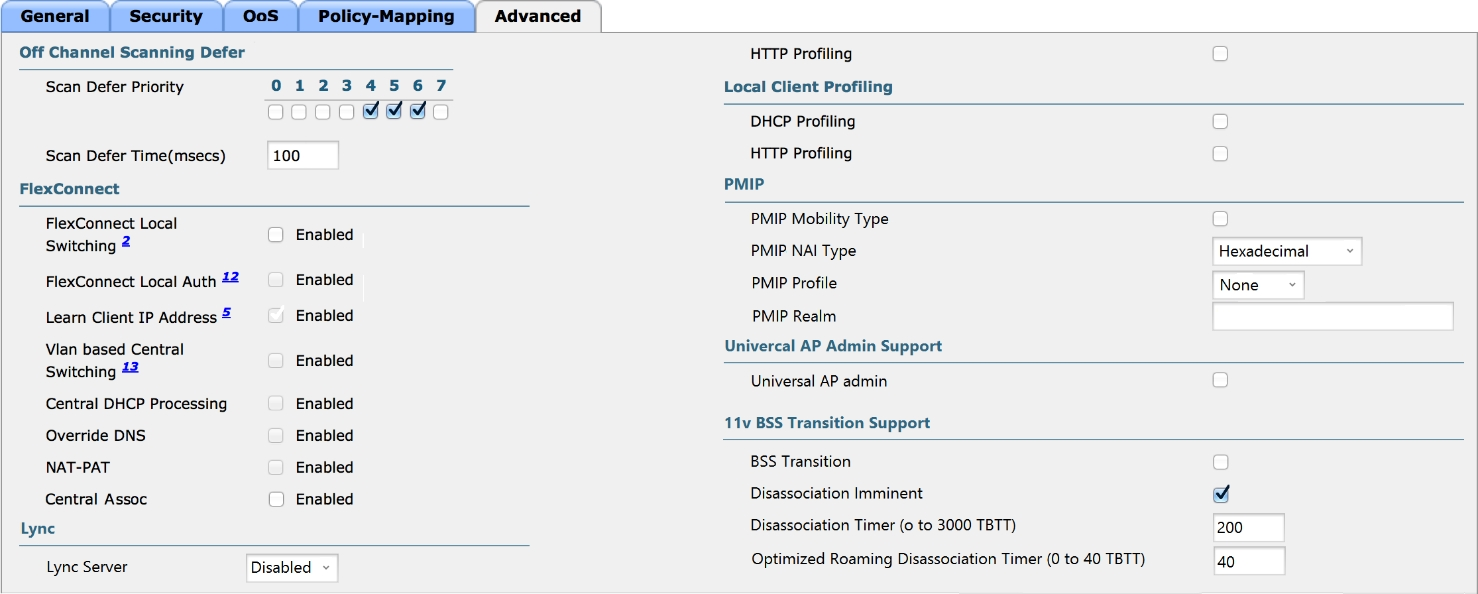Image resolution: width=1478 pixels, height=594 pixels.
Task: Switch to the General tab
Action: click(x=55, y=16)
